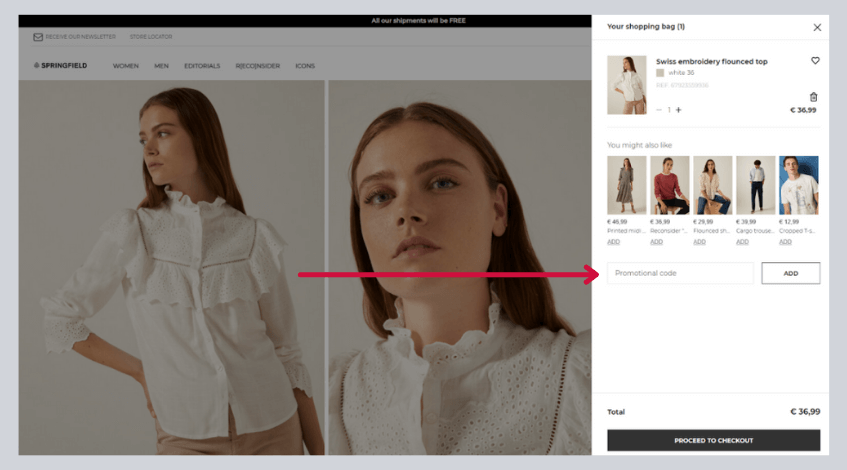The height and width of the screenshot is (470, 847).
Task: View the Swiss embroidery top product thumbnail
Action: coord(627,85)
